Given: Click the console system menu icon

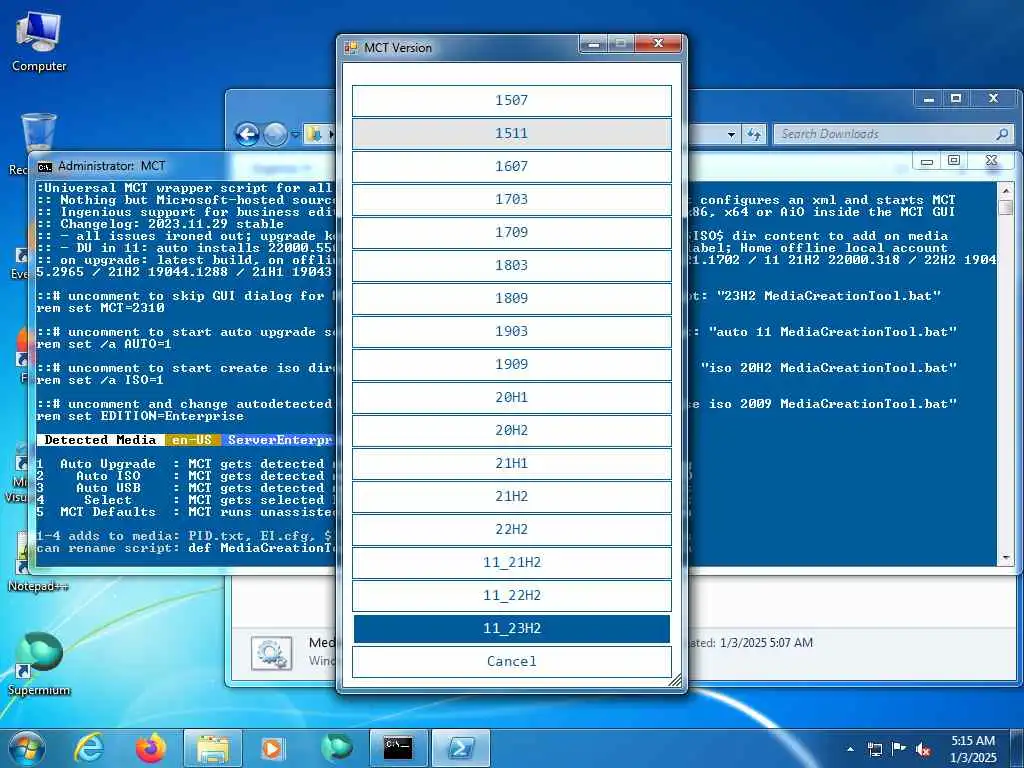Looking at the screenshot, I should point(44,167).
